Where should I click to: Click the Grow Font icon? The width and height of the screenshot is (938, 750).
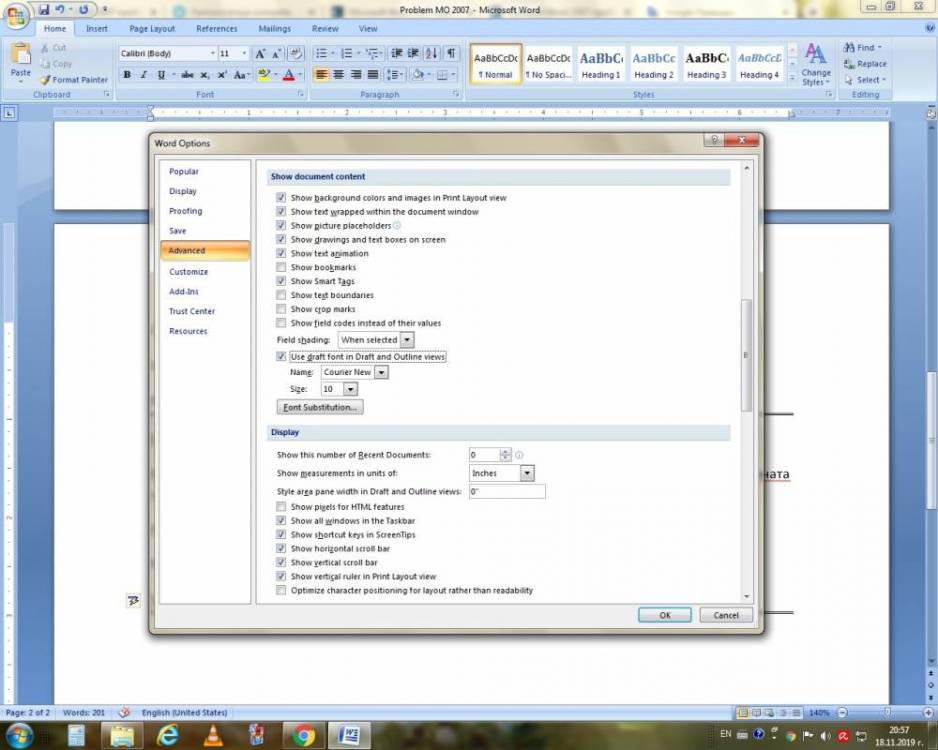tap(260, 54)
